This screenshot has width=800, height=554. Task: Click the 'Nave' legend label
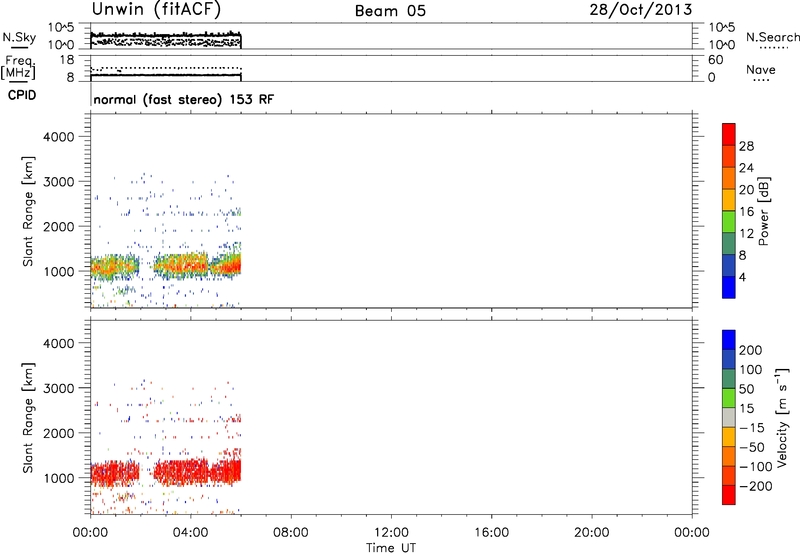coord(761,70)
